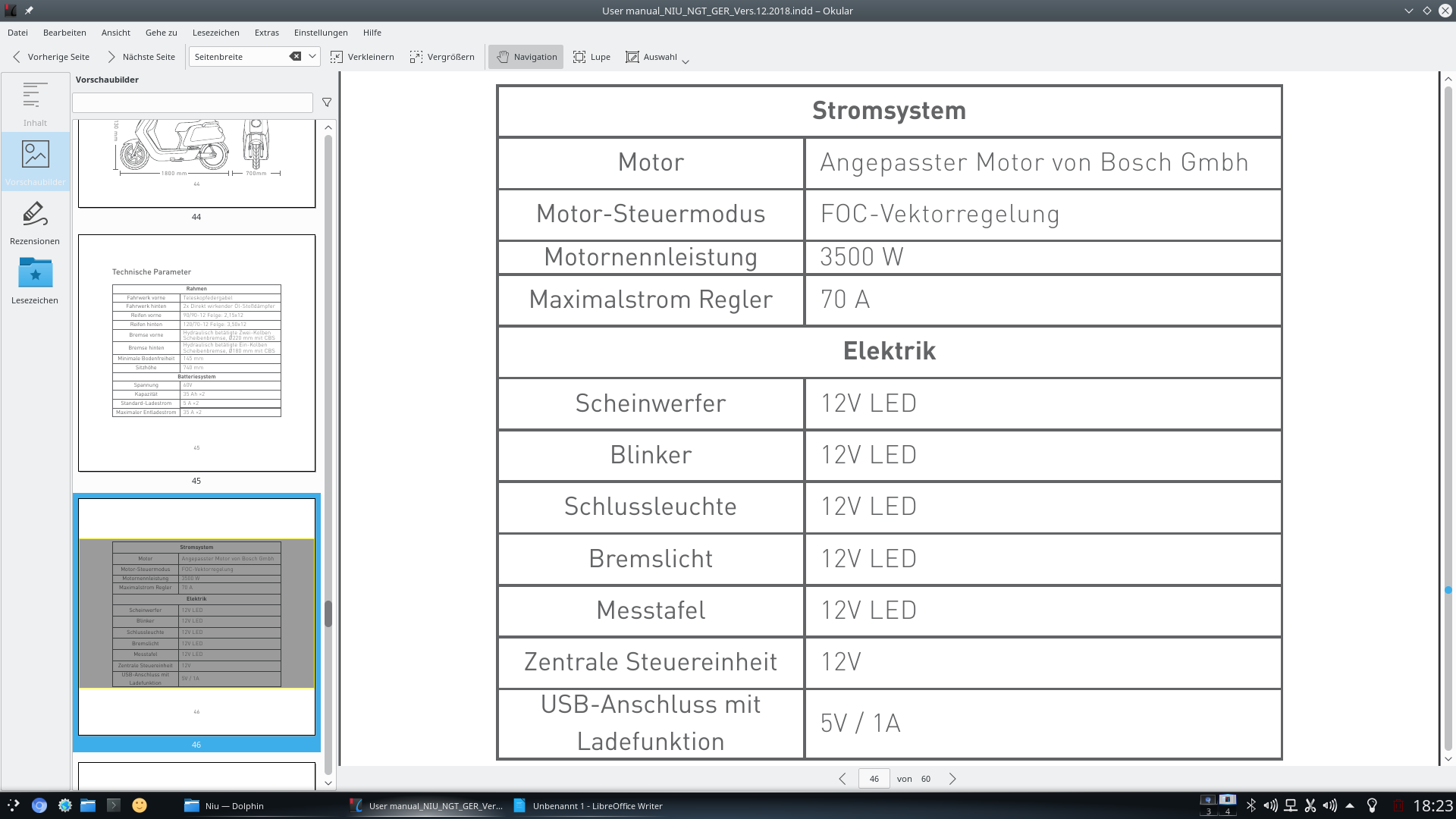Image resolution: width=1456 pixels, height=819 pixels.
Task: Open the Lesezeichen menu
Action: point(215,33)
